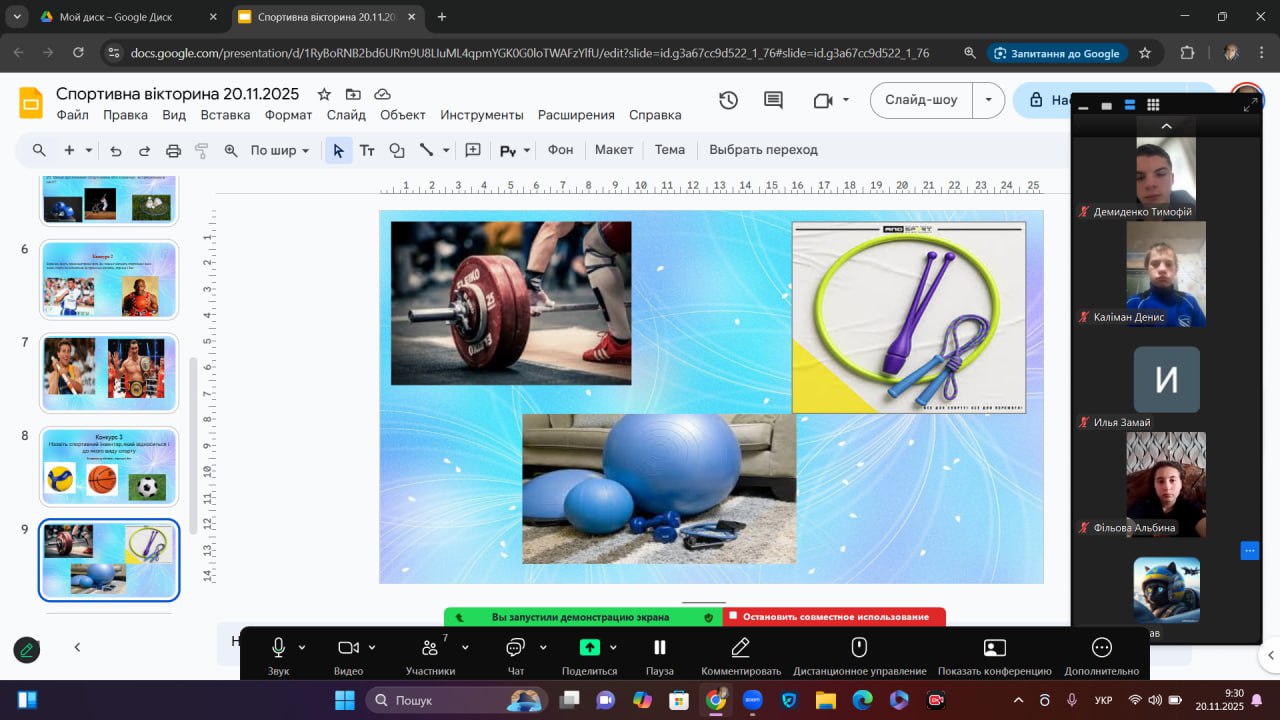
Task: Open the comments panel icon
Action: 773,100
